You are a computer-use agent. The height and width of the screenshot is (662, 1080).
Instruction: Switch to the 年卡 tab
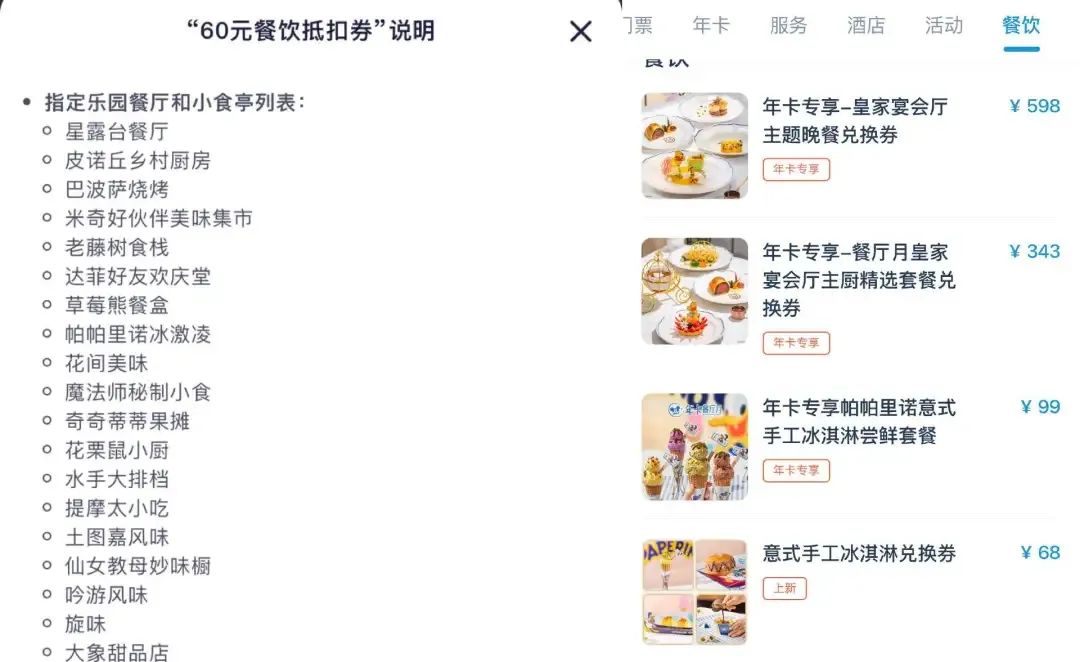[711, 25]
